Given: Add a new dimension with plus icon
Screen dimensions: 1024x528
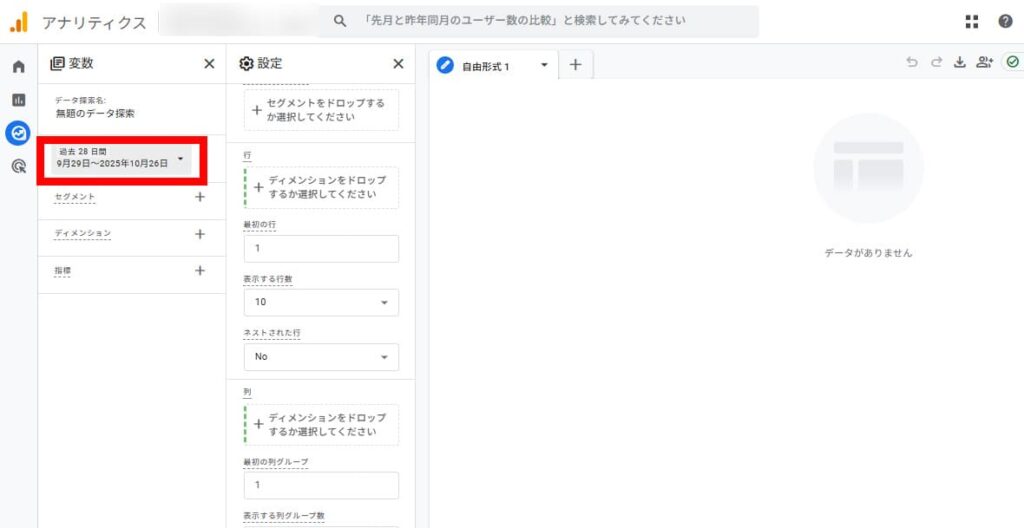Looking at the screenshot, I should pos(200,234).
